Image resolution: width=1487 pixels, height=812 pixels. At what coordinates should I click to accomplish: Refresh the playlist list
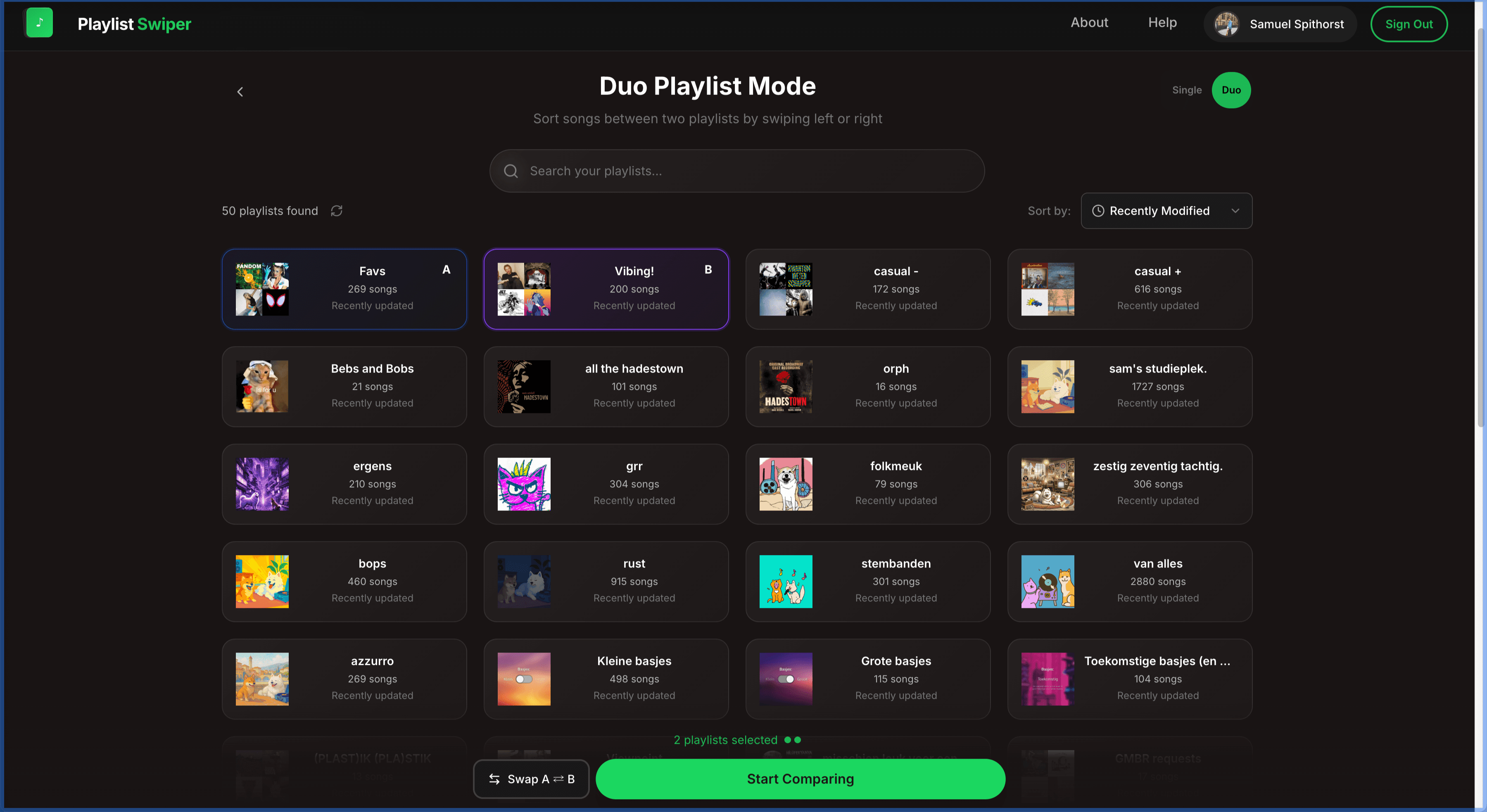tap(337, 211)
